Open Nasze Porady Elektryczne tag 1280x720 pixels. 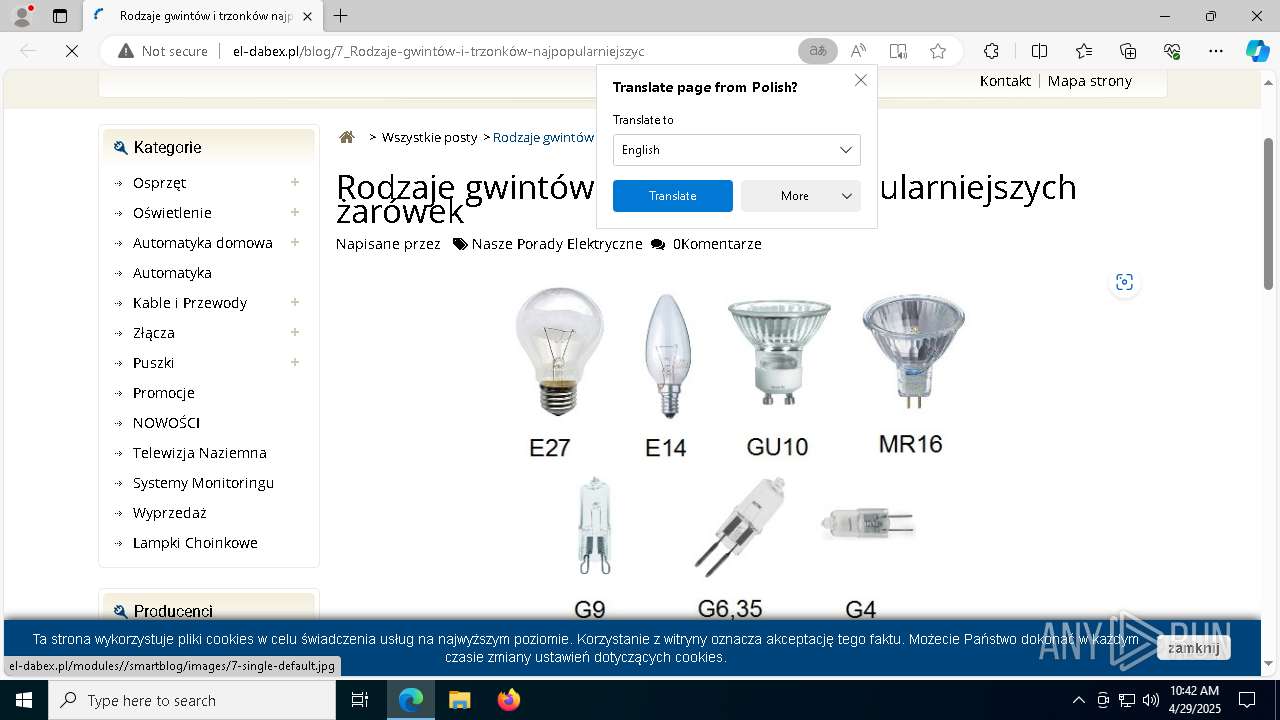557,244
